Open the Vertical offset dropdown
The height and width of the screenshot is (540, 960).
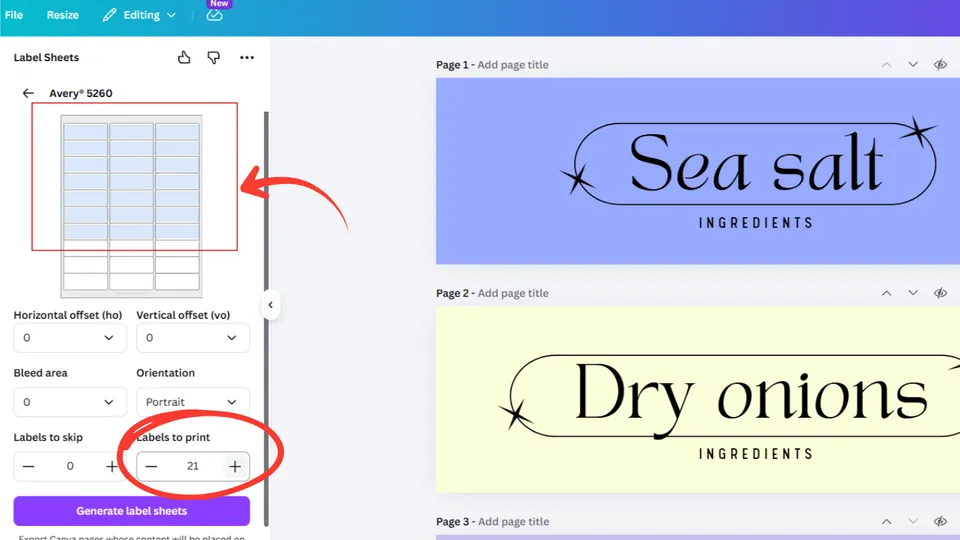point(193,338)
